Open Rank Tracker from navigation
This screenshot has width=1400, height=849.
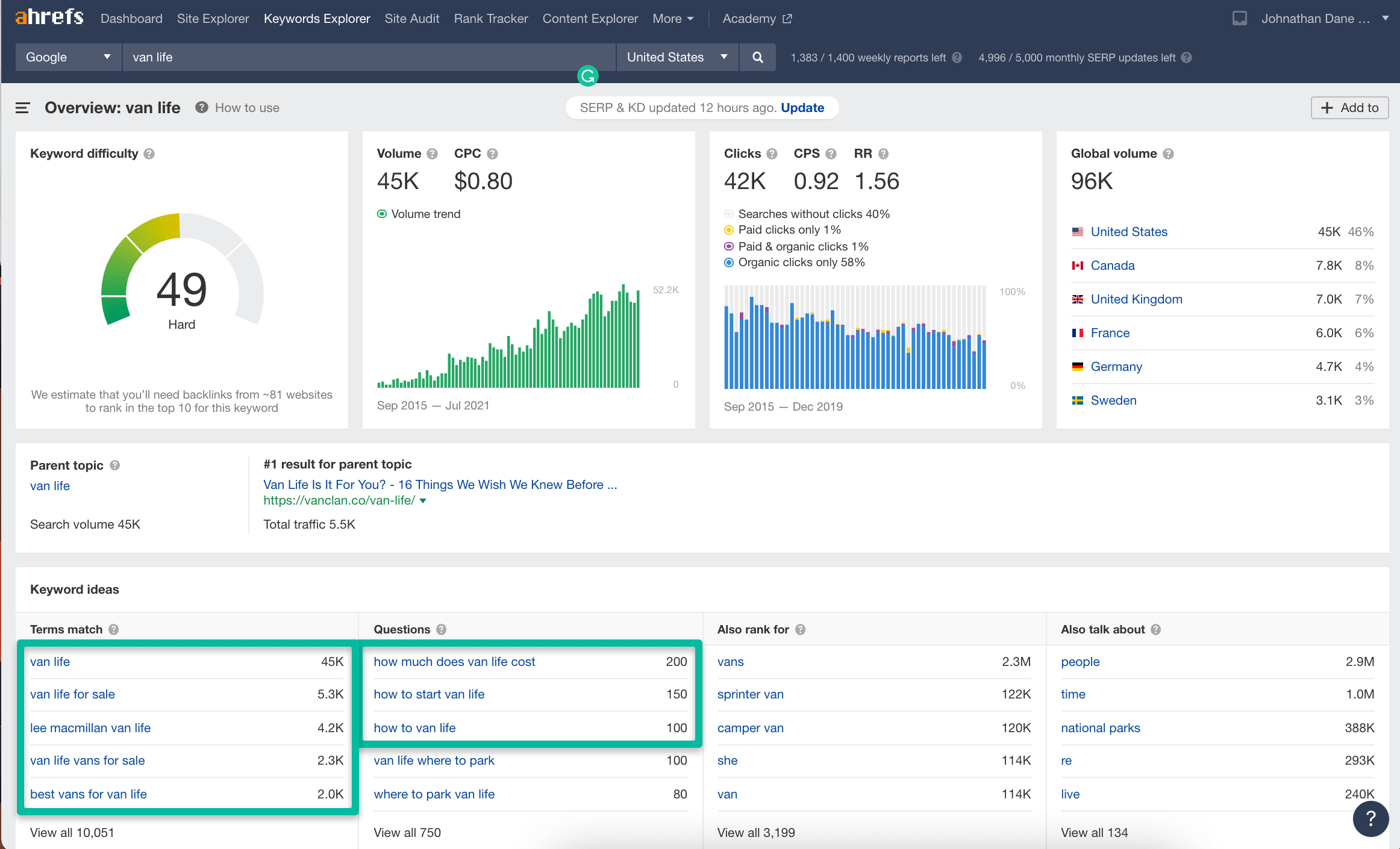(x=490, y=19)
